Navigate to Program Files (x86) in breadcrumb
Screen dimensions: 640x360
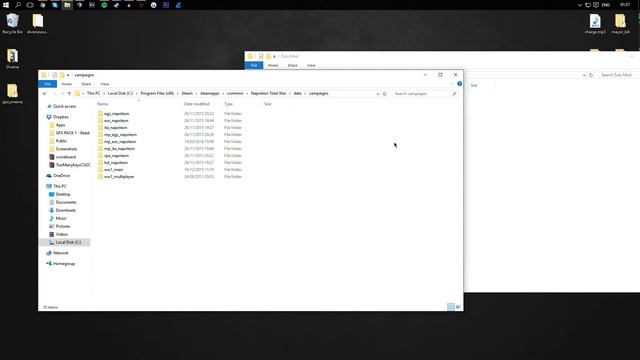tap(157, 93)
